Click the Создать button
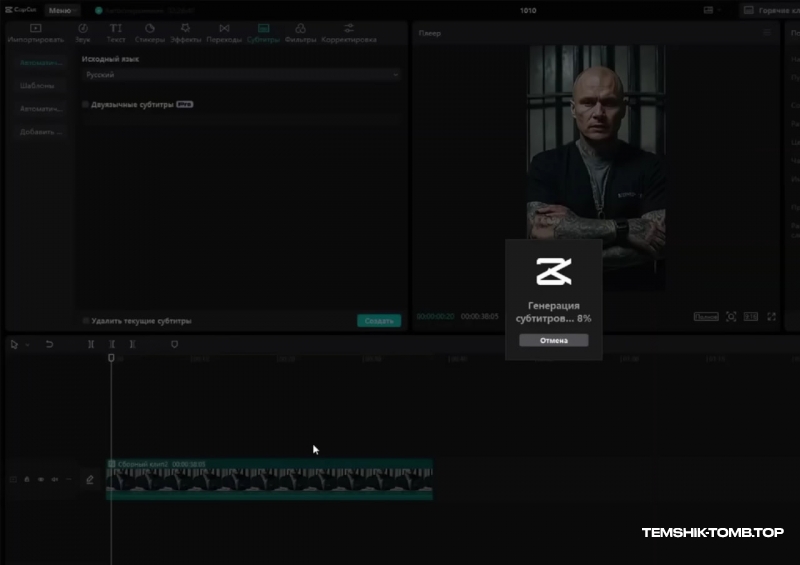Viewport: 800px width, 565px height. 379,321
